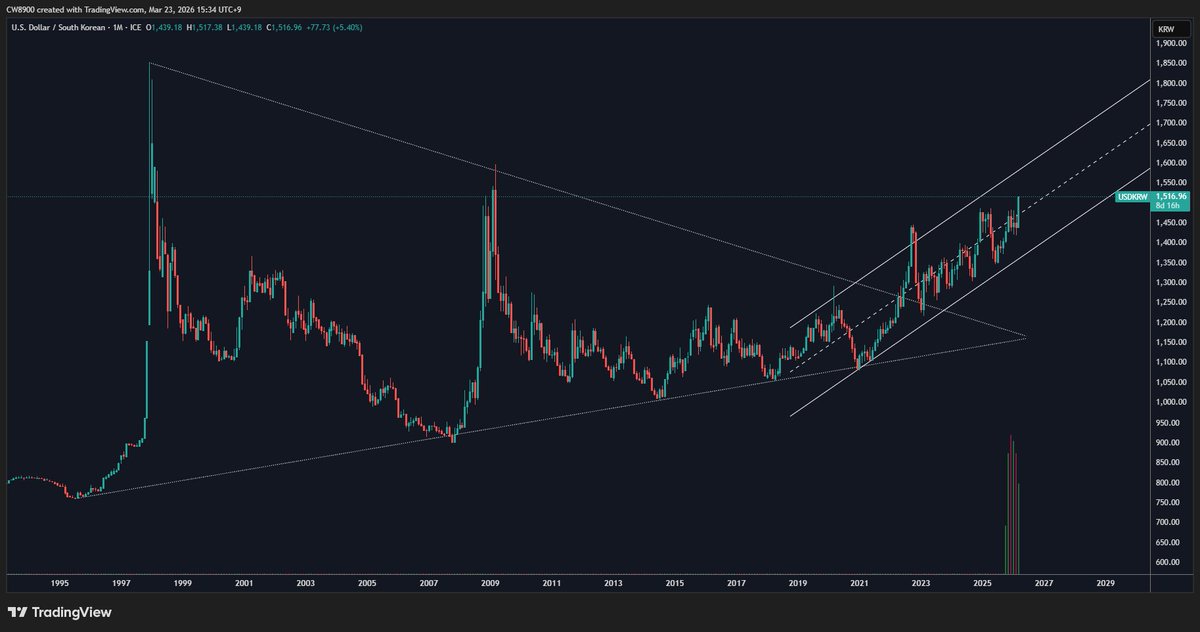Click the 2029 time axis label

coord(1106,582)
